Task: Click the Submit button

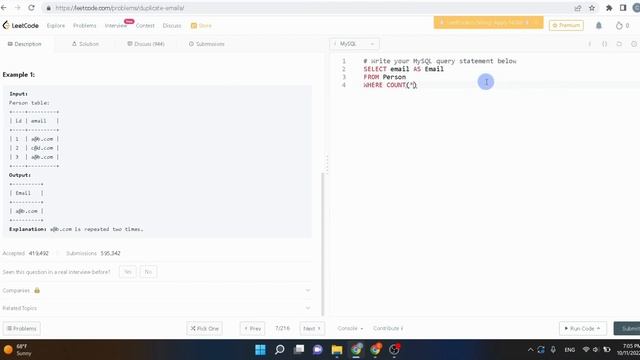Action: (627, 329)
